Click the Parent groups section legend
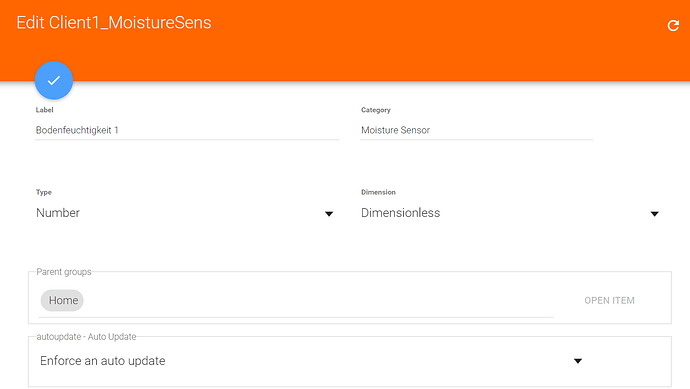The width and height of the screenshot is (690, 389). click(64, 272)
